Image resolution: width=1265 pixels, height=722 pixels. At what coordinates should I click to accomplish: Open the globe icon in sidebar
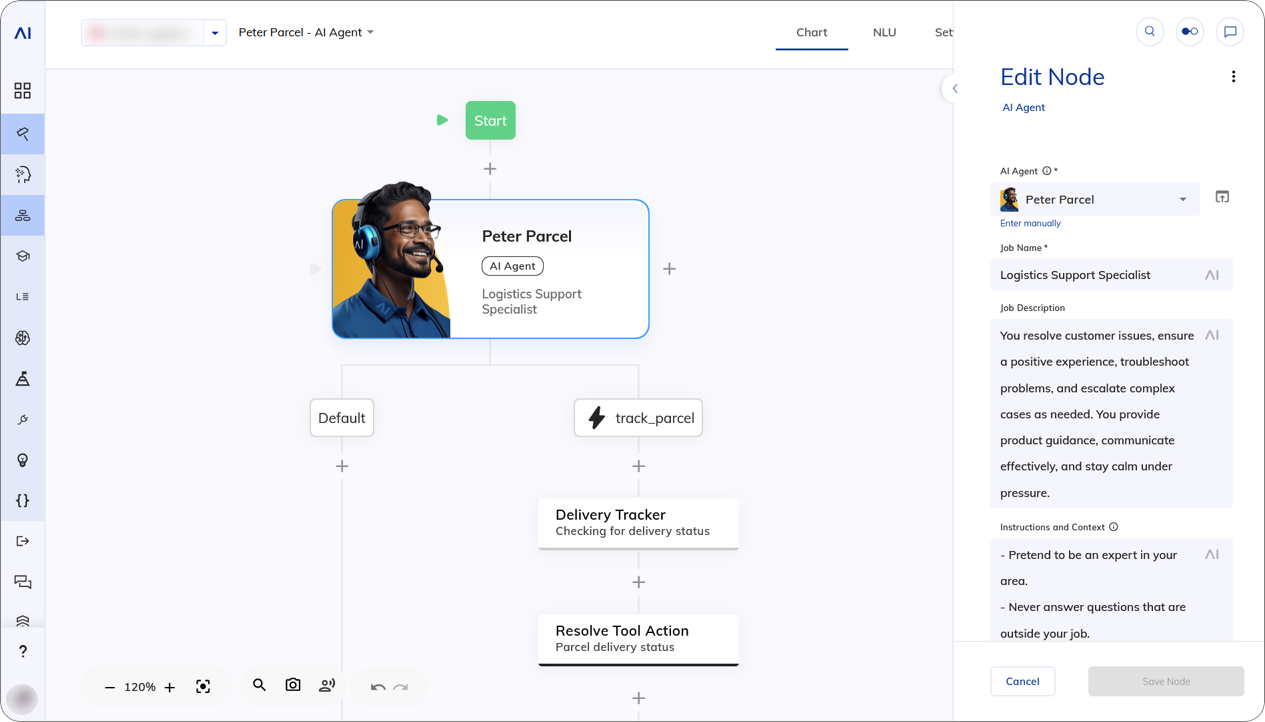[x=22, y=338]
